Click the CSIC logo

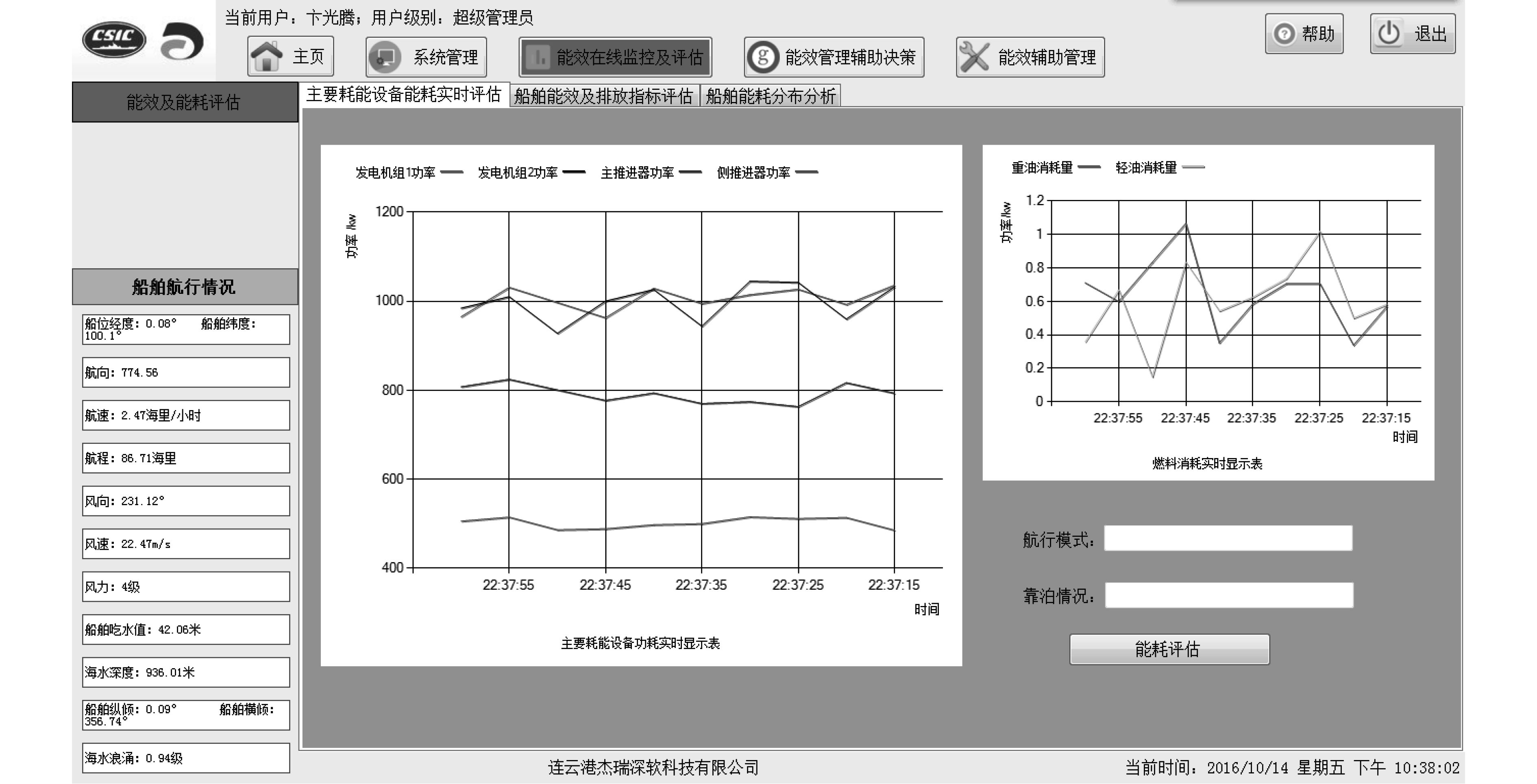click(x=113, y=40)
